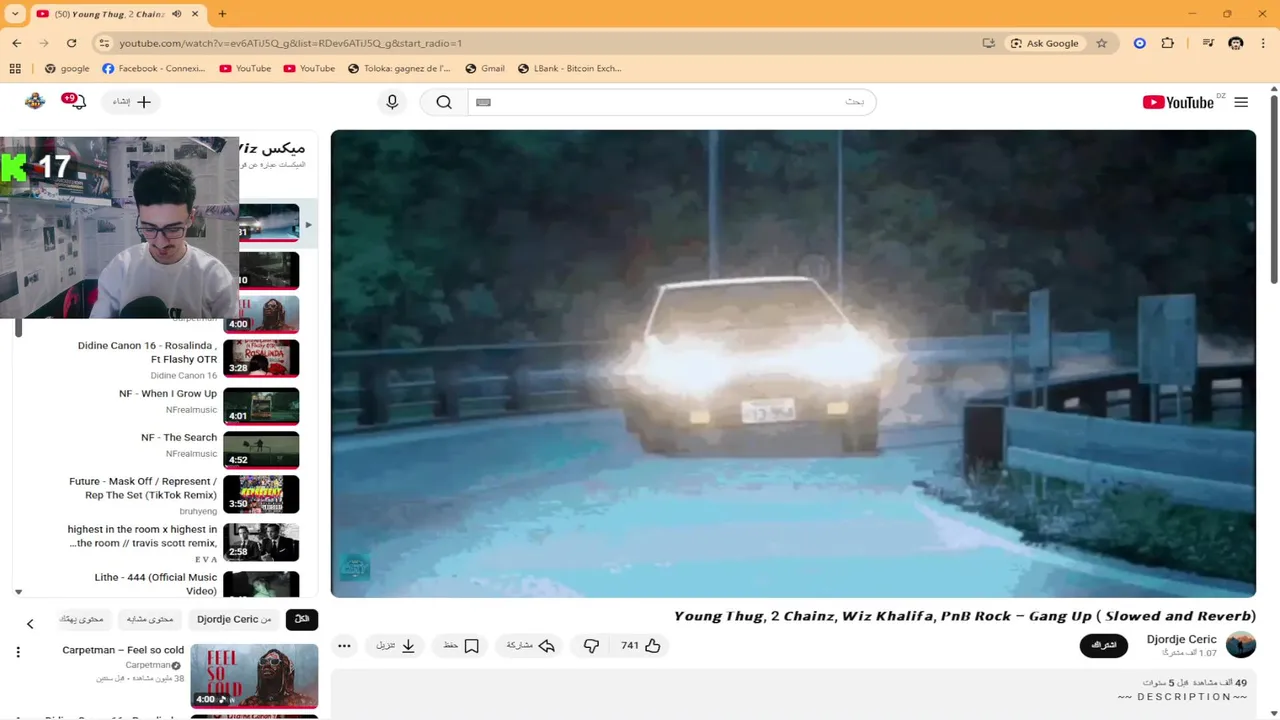Share the video using share arrow

pyautogui.click(x=531, y=646)
